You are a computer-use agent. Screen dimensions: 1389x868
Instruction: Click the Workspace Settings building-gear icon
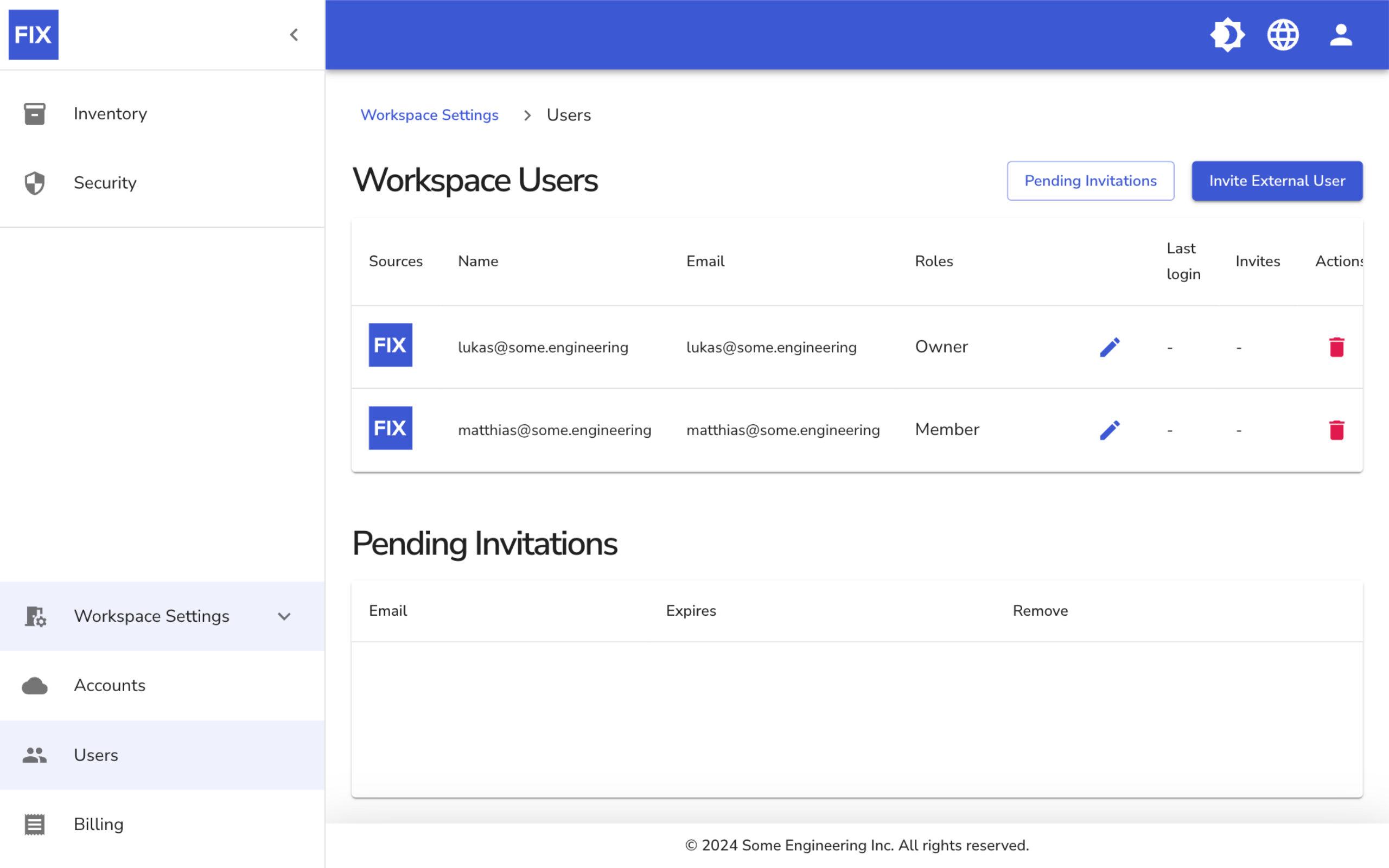click(35, 616)
